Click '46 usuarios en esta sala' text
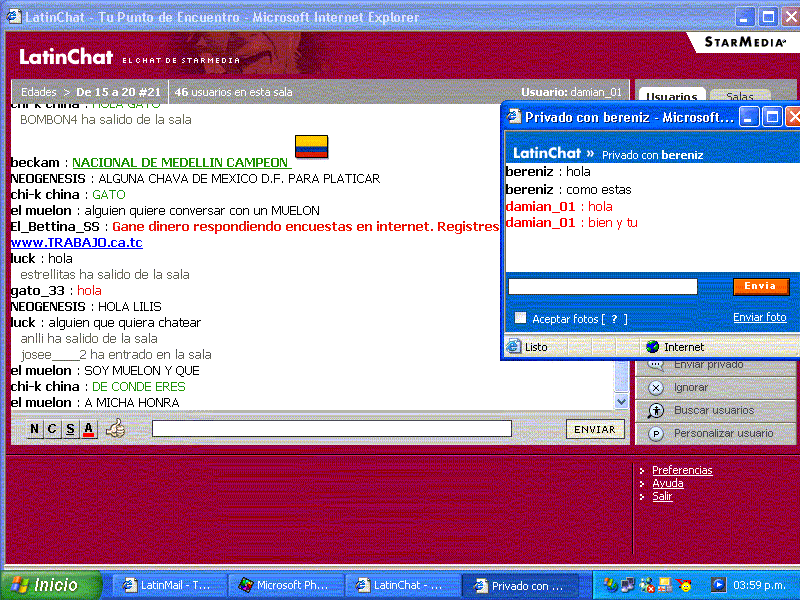This screenshot has height=600, width=800. [234, 92]
